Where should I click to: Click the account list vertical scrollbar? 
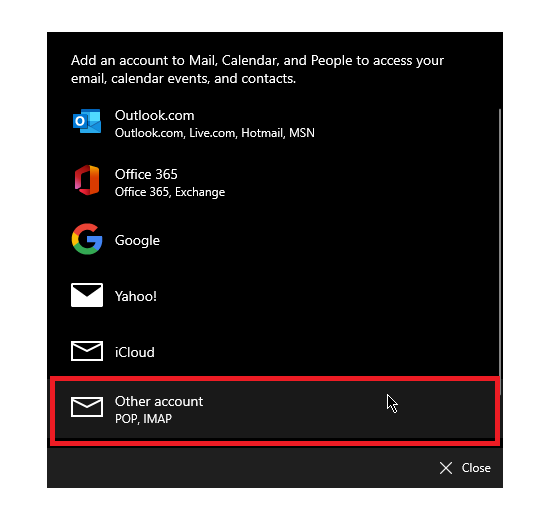[500, 252]
